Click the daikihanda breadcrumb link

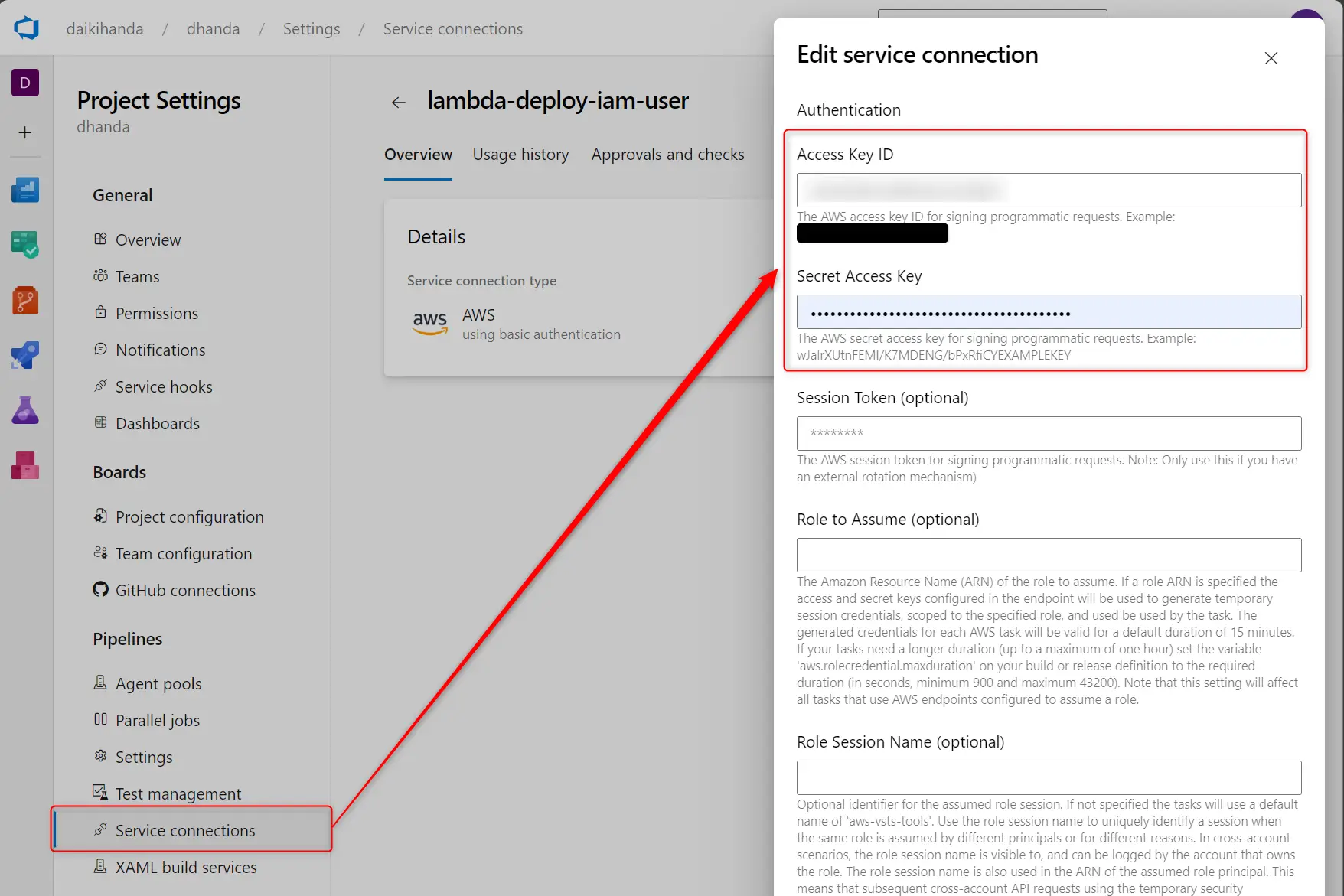click(105, 29)
